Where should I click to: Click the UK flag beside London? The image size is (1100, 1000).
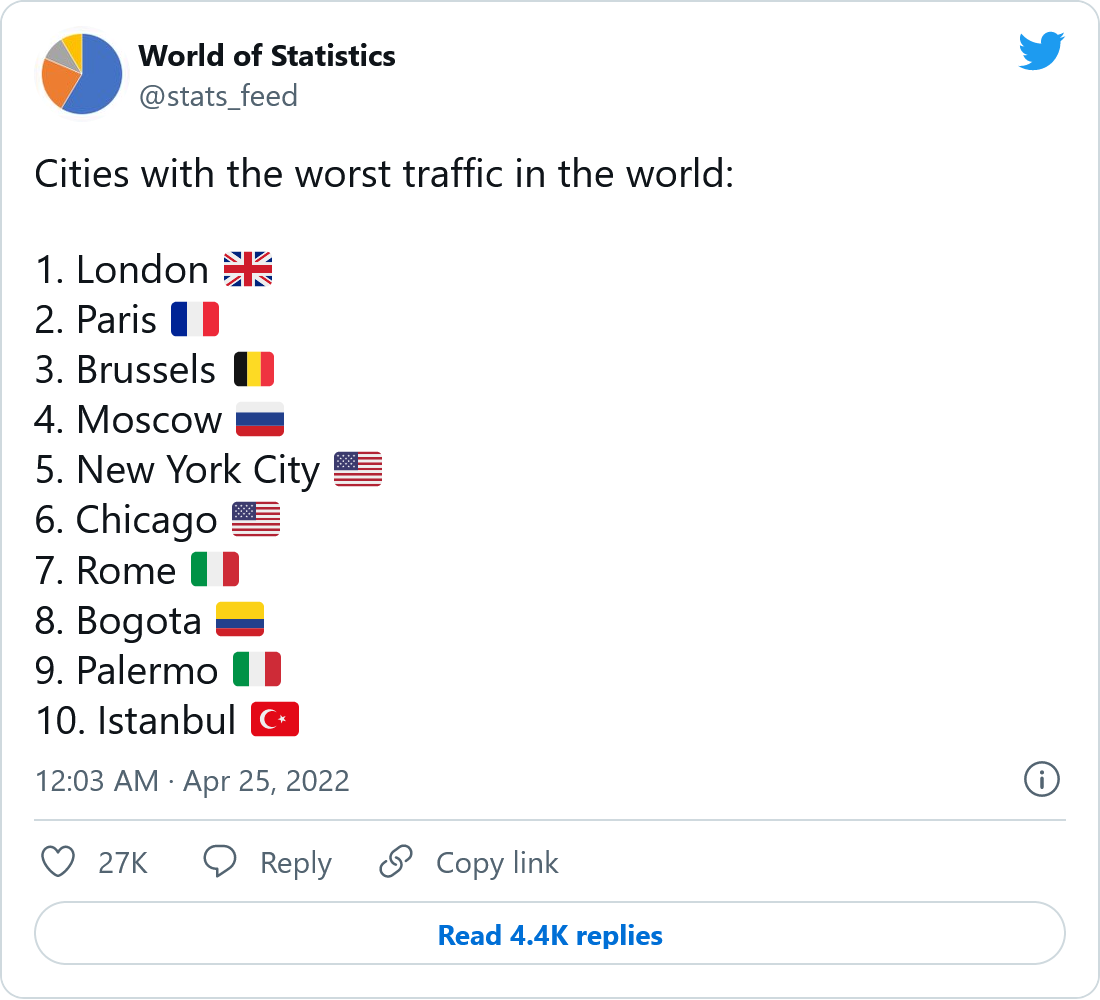click(248, 270)
